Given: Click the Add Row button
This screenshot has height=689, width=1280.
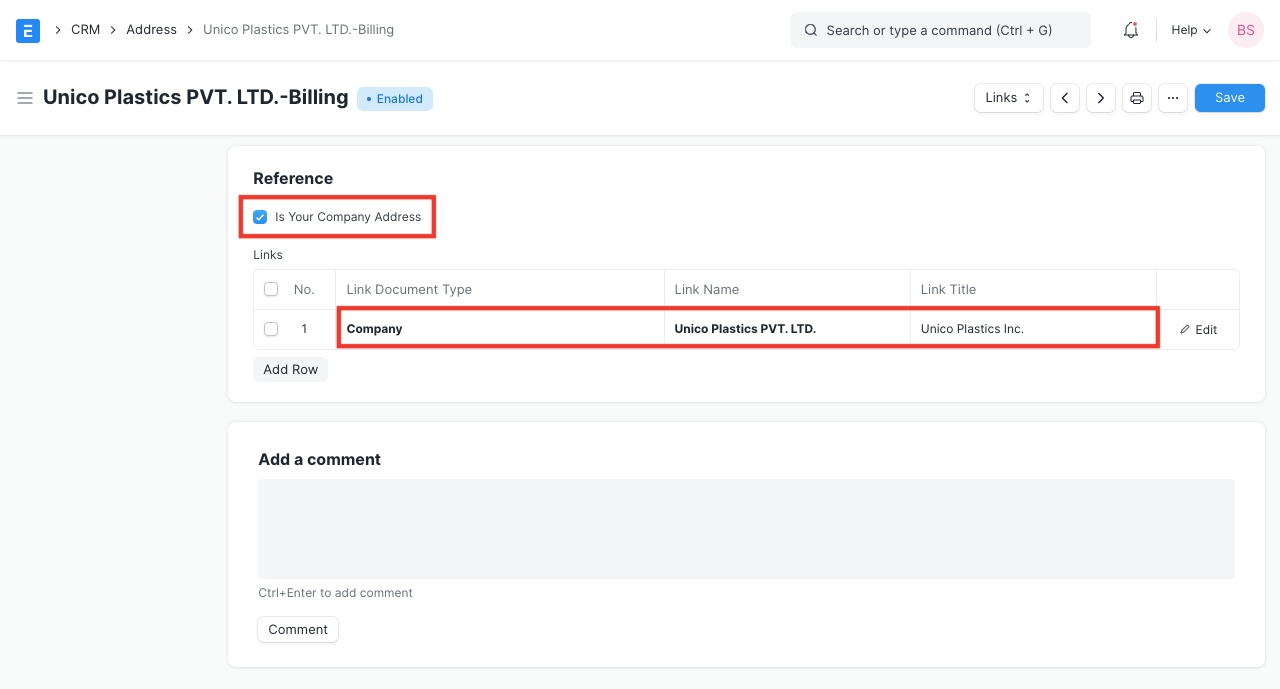Looking at the screenshot, I should [290, 370].
